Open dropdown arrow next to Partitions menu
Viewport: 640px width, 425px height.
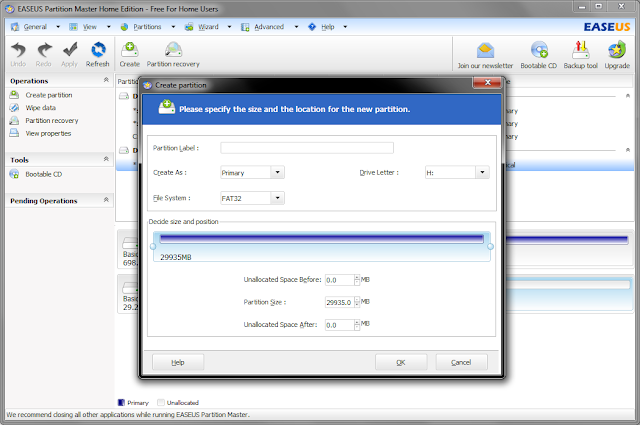click(173, 27)
